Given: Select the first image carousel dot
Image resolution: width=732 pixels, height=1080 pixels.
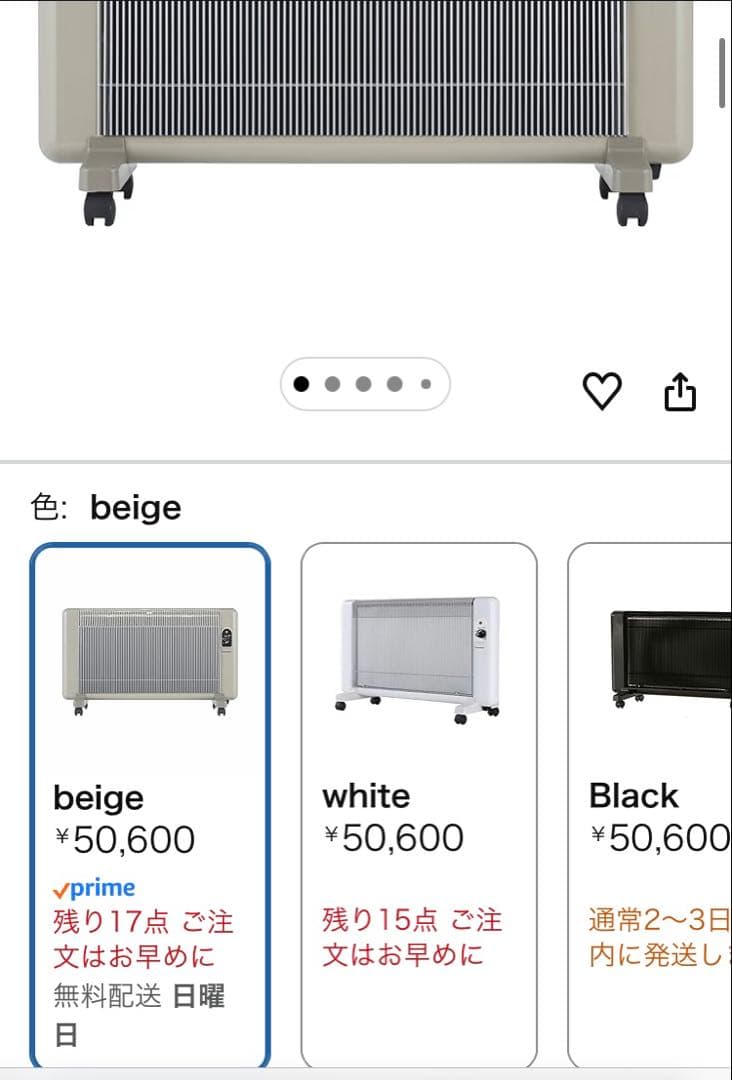Looking at the screenshot, I should tap(302, 384).
